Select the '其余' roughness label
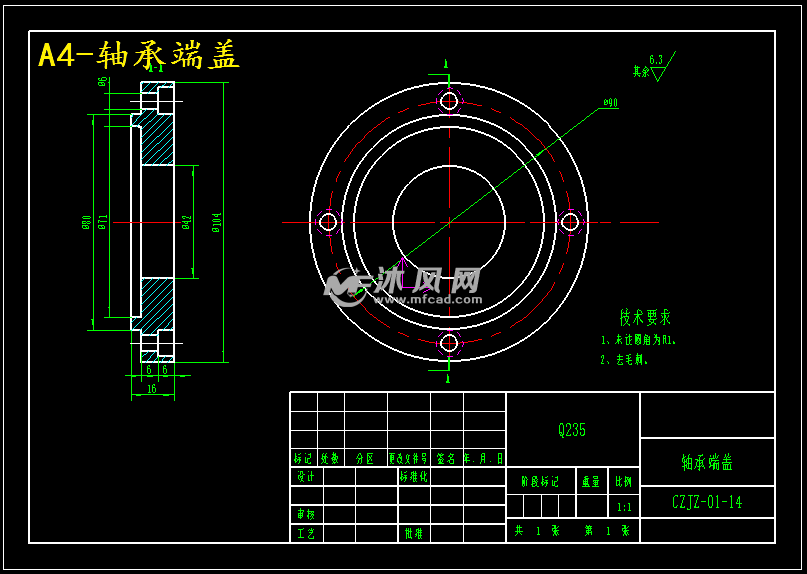The height and width of the screenshot is (574, 807). pyautogui.click(x=641, y=72)
